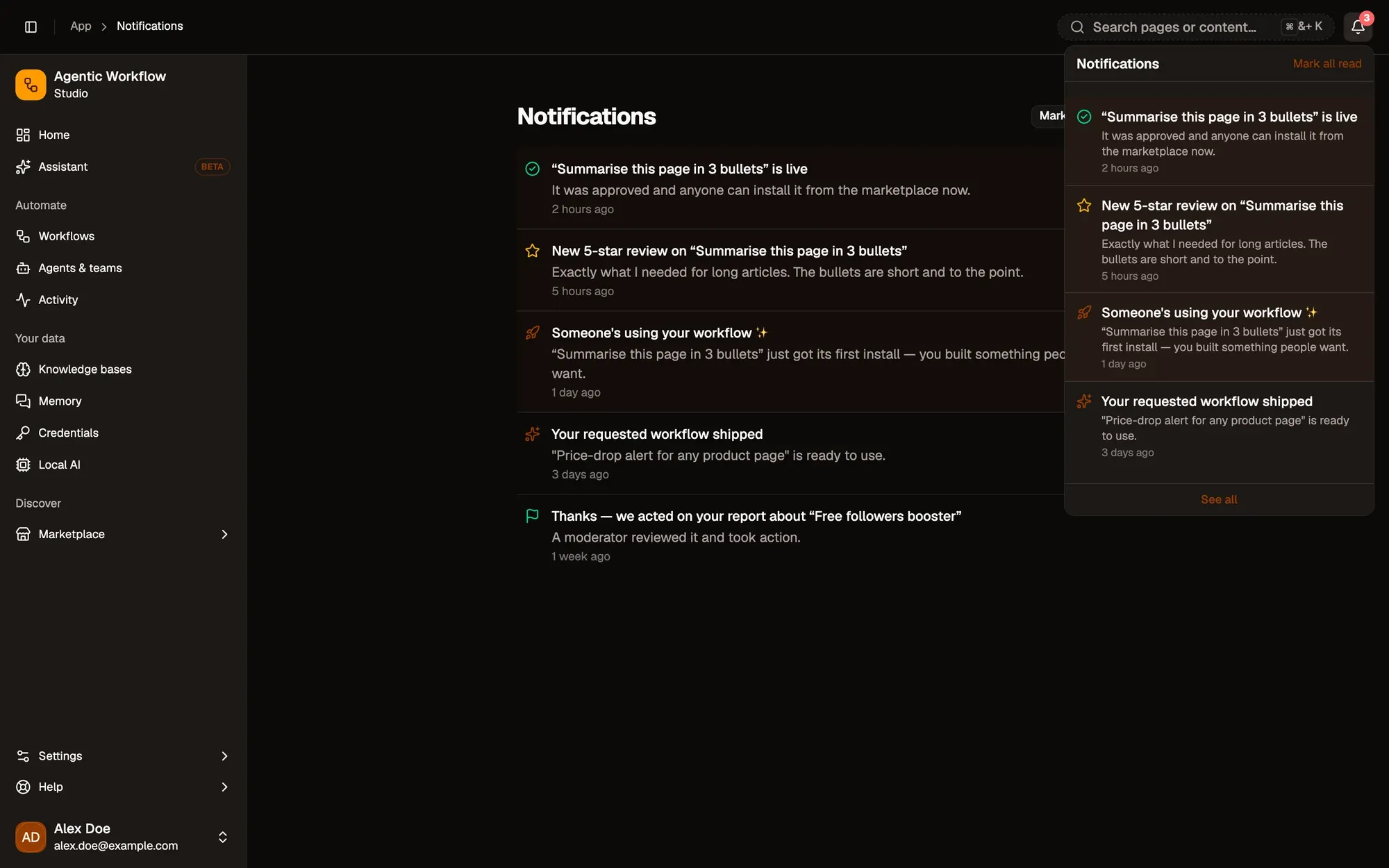
Task: Click the Marketplace store icon
Action: click(23, 534)
